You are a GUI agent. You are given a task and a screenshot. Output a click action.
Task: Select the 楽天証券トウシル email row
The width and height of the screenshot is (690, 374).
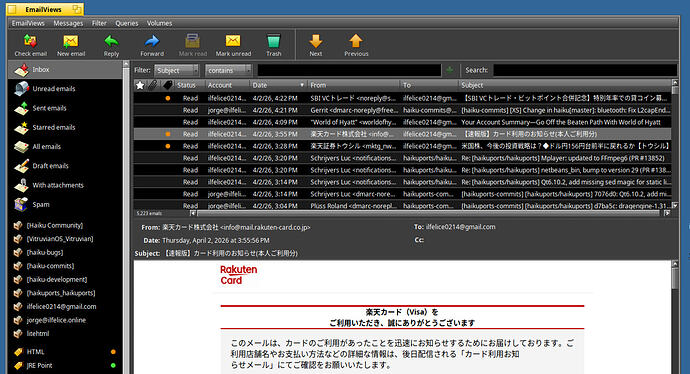[x=402, y=146]
